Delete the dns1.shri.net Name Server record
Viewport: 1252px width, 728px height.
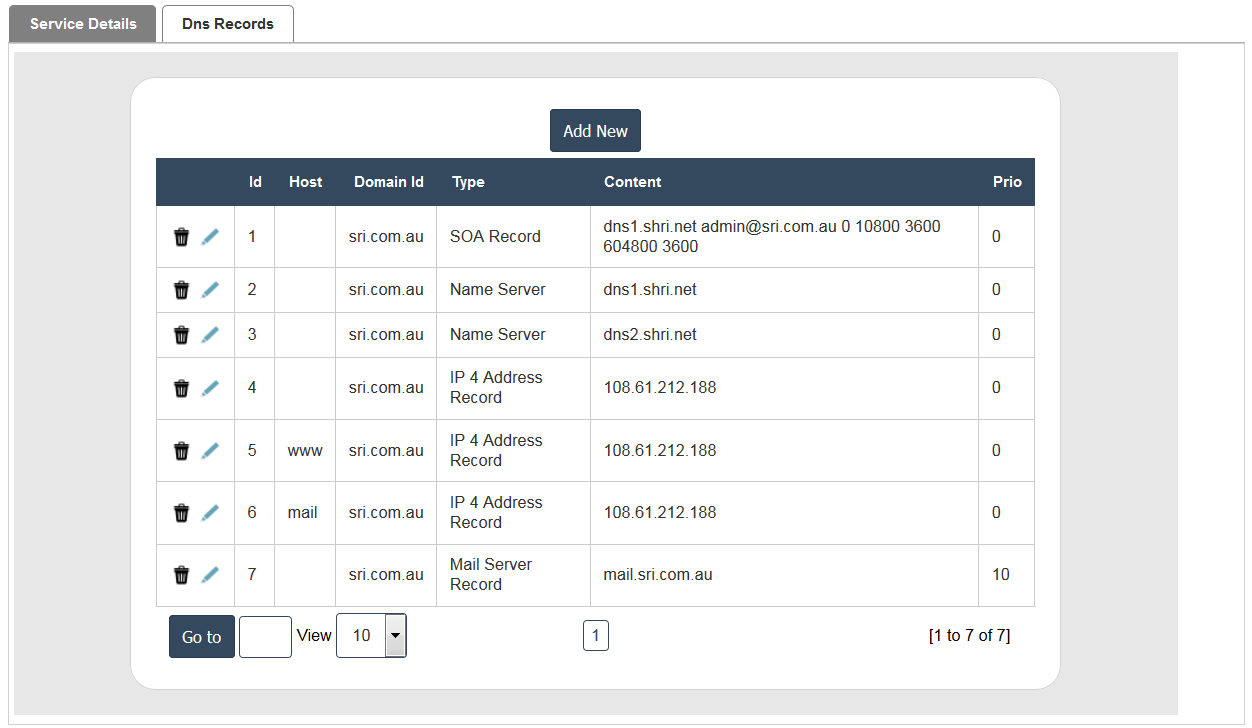pos(181,290)
